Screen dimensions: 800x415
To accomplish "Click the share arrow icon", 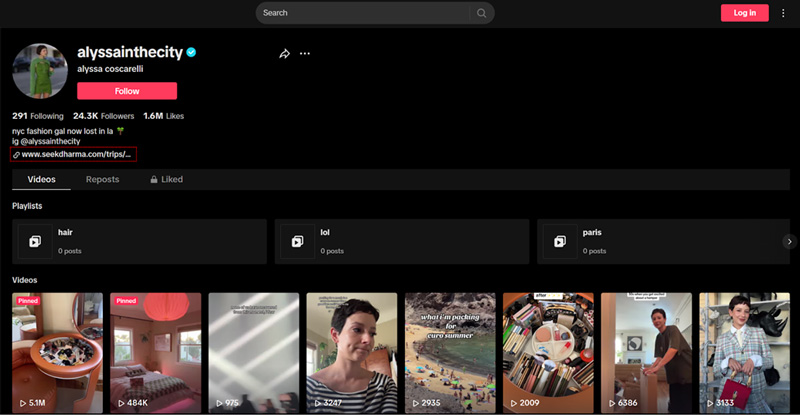I will [x=284, y=54].
